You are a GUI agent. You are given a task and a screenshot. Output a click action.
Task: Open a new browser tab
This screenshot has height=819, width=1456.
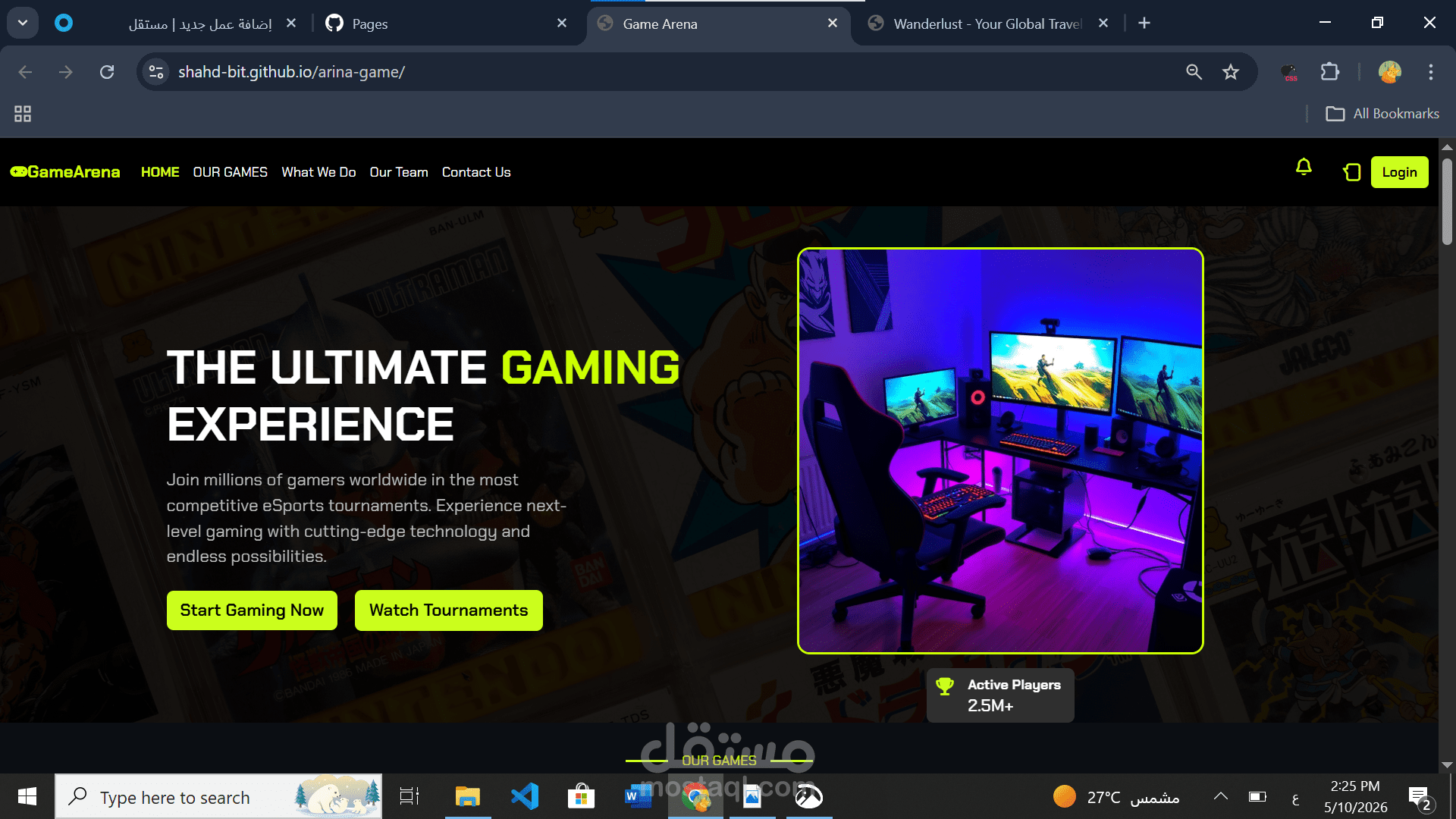click(x=1144, y=24)
